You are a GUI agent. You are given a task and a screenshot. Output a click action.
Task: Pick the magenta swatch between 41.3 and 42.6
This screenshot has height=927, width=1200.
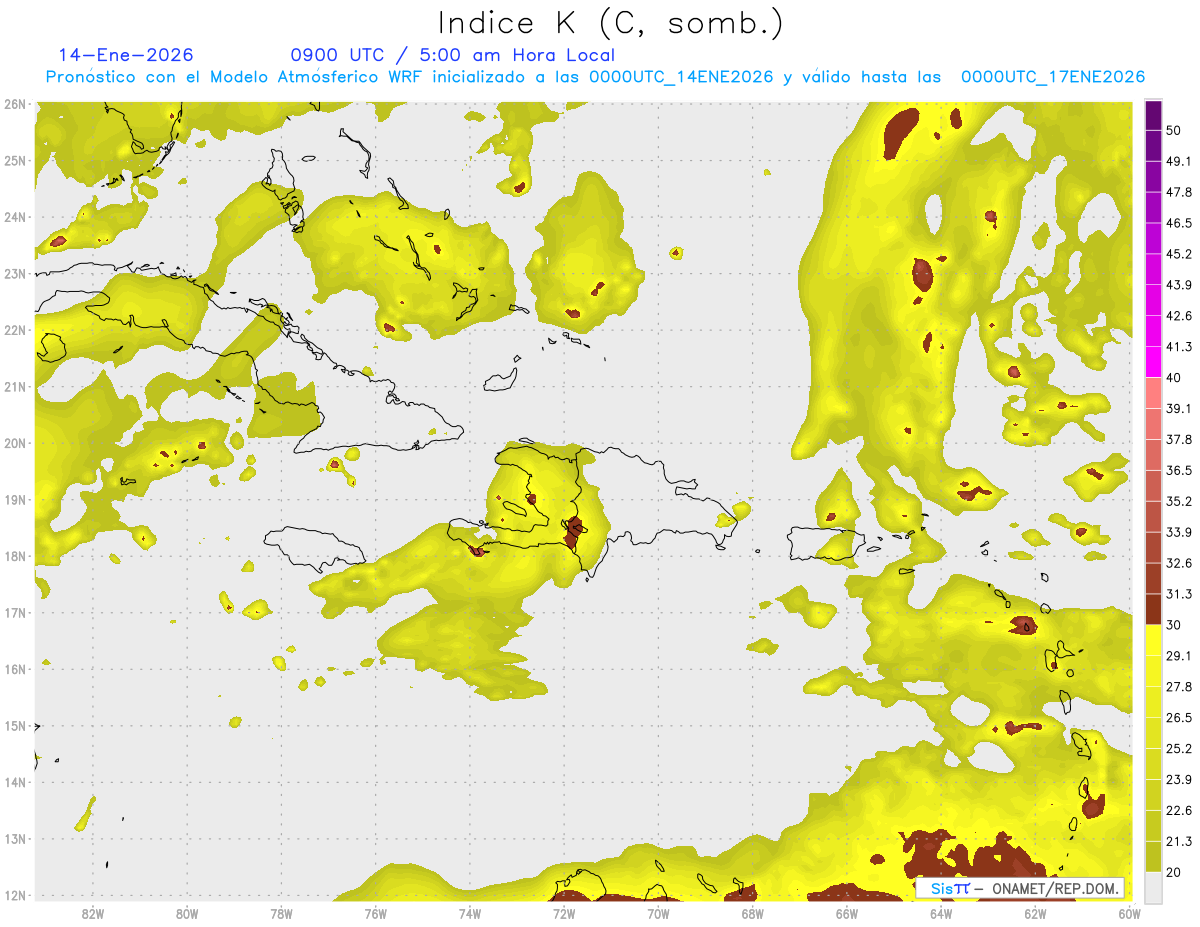click(1154, 331)
